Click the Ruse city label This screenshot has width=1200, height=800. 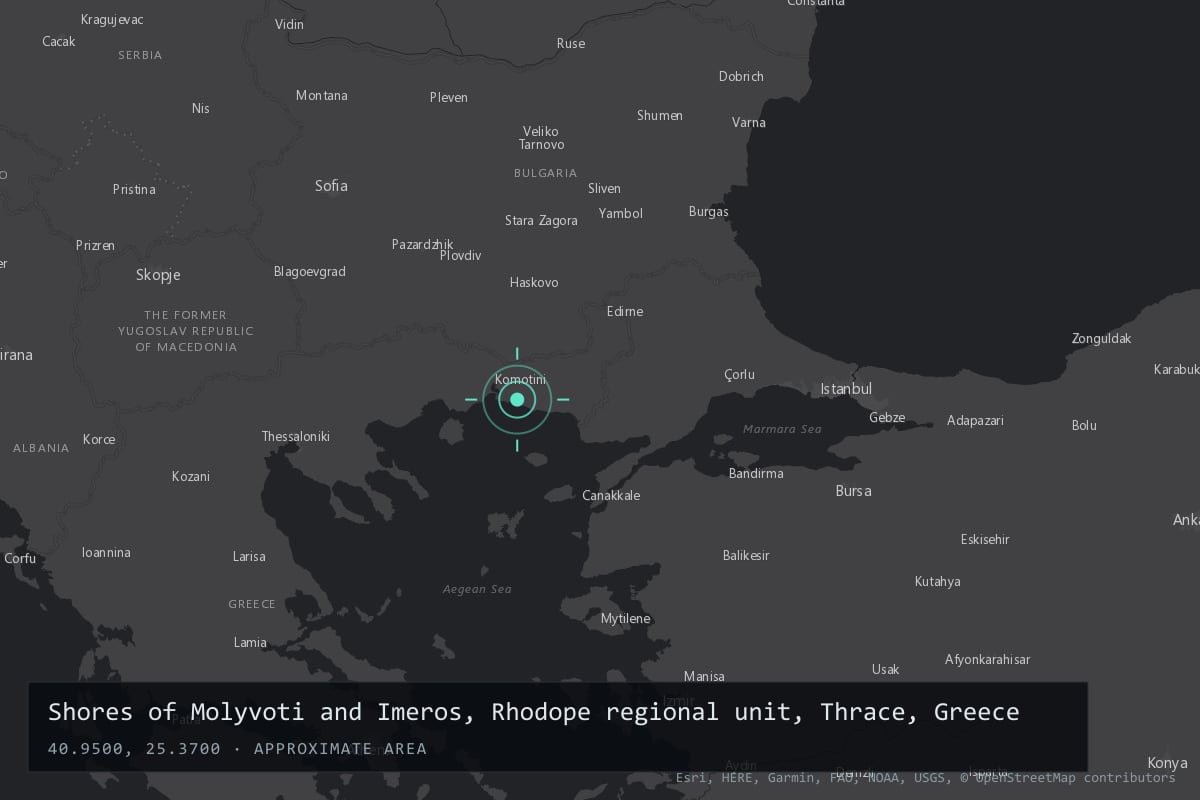[571, 44]
